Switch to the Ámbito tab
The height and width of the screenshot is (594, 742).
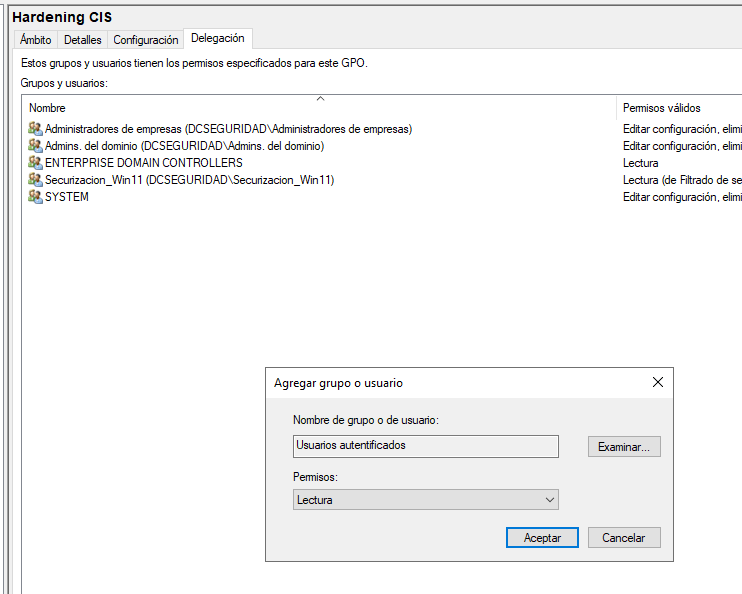35,40
